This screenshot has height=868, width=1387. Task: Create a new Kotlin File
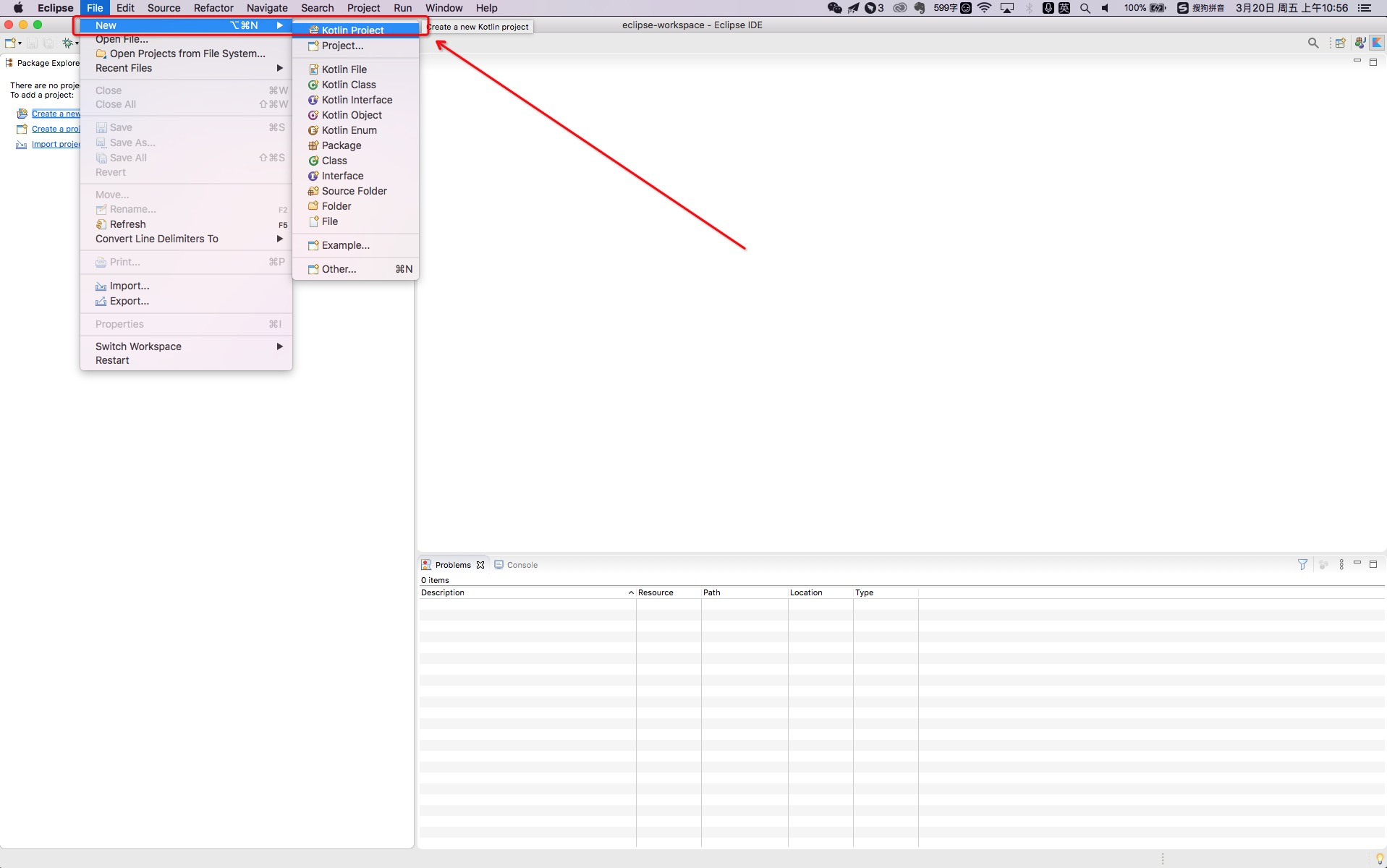355,69
